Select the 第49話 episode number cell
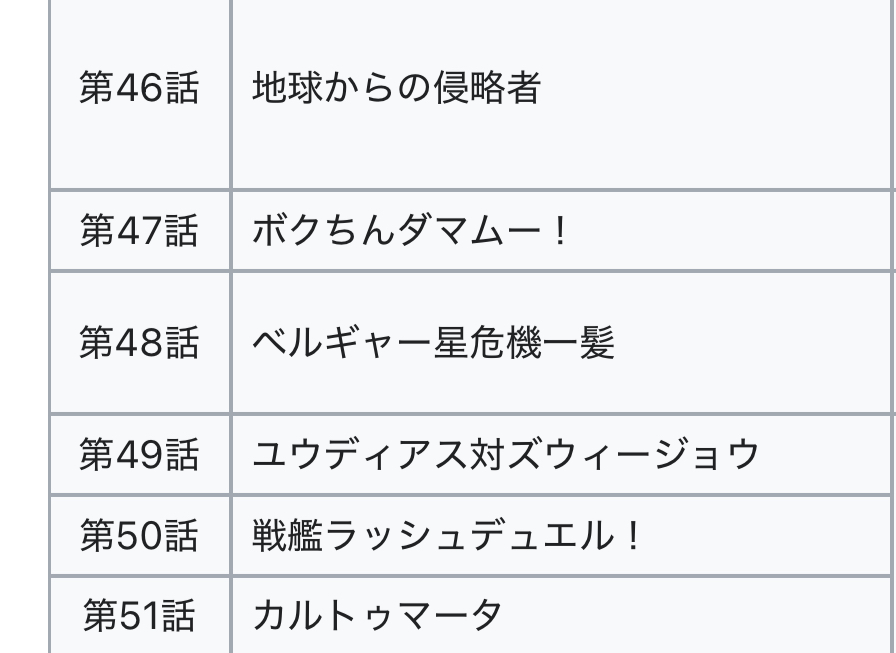 pos(139,455)
